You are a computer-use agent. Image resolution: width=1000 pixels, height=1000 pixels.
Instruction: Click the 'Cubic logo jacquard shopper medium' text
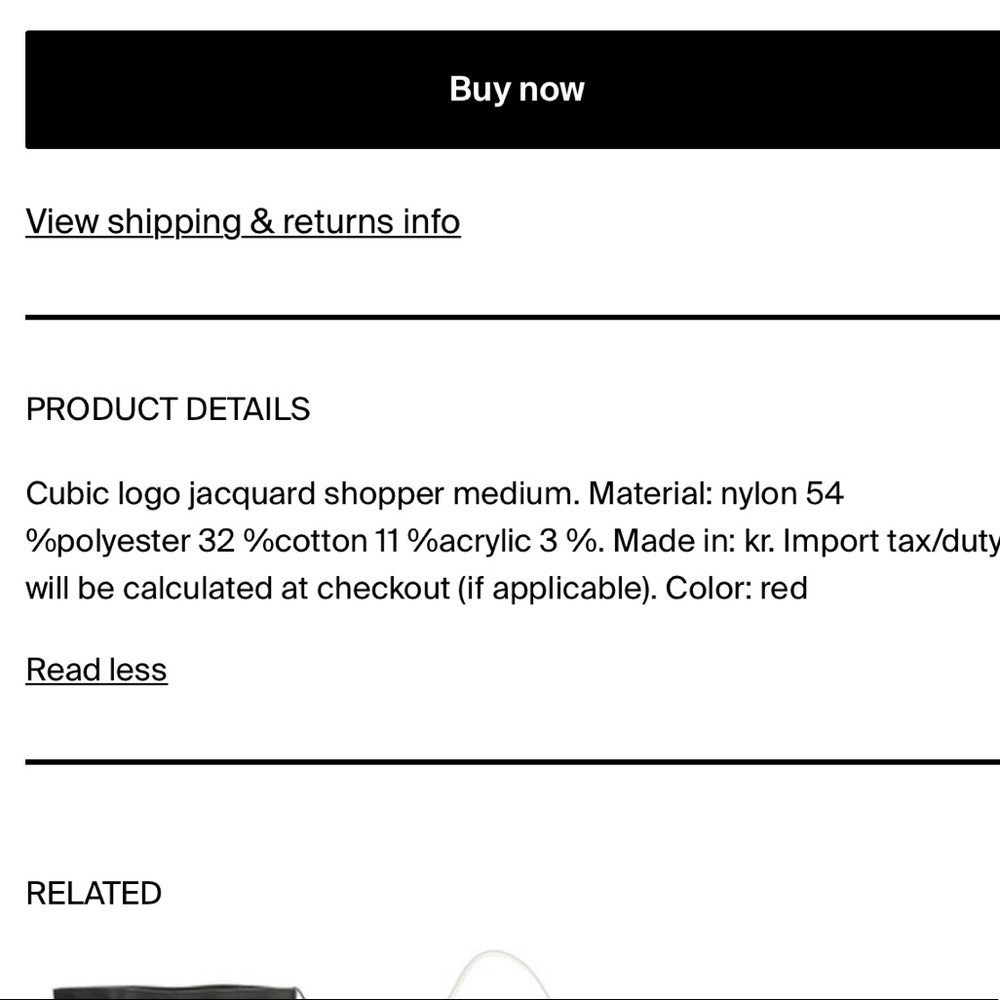pyautogui.click(x=301, y=493)
